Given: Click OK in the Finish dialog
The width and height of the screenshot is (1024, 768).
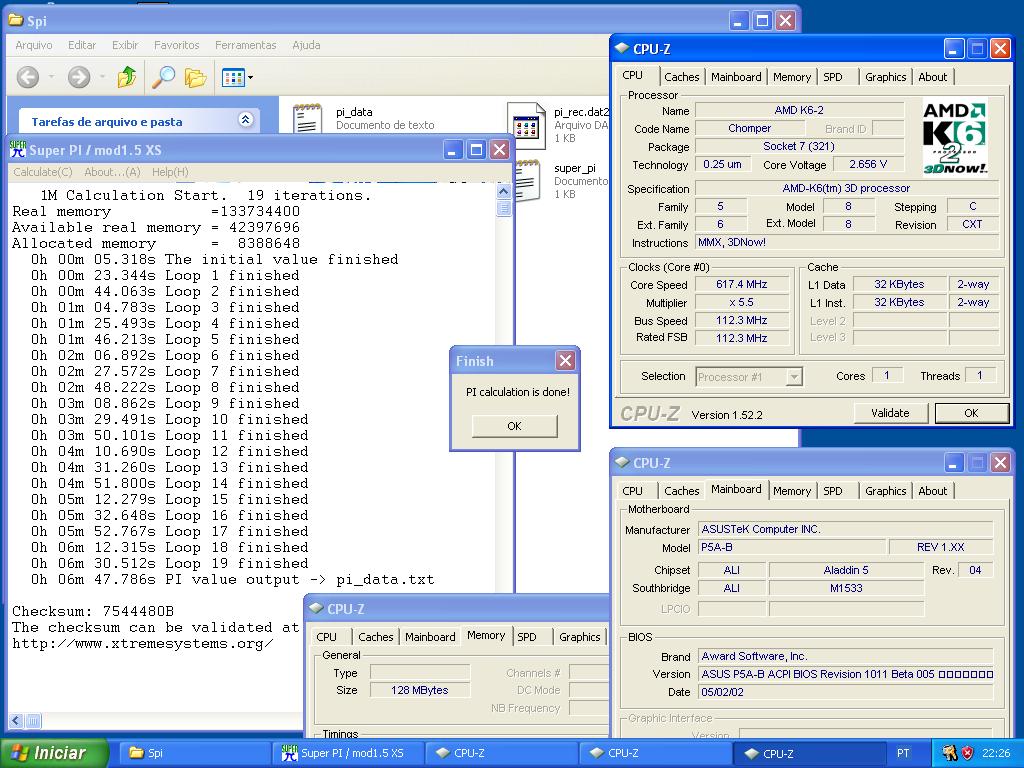Looking at the screenshot, I should [515, 426].
